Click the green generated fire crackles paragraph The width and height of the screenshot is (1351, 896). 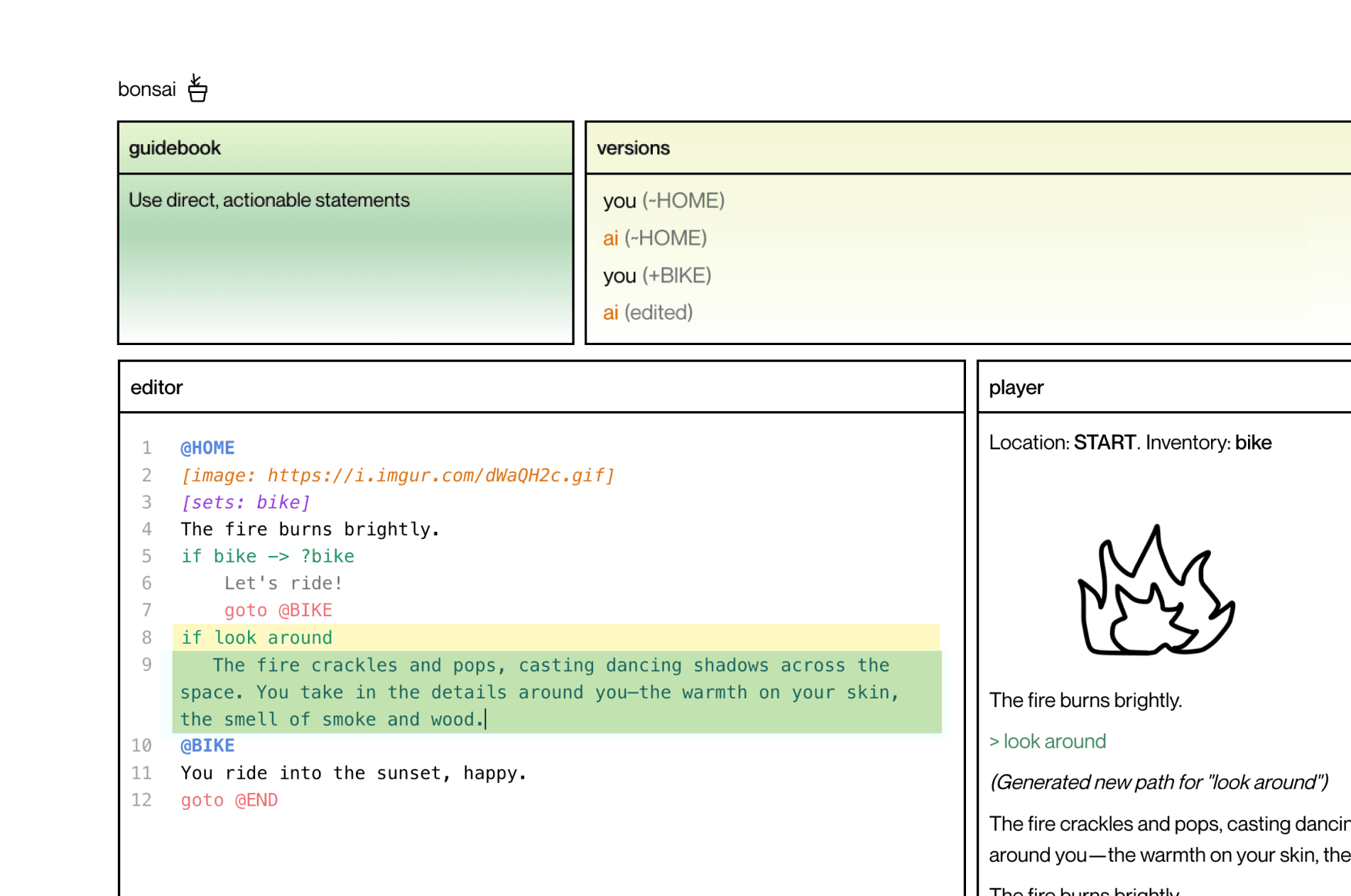tap(557, 692)
